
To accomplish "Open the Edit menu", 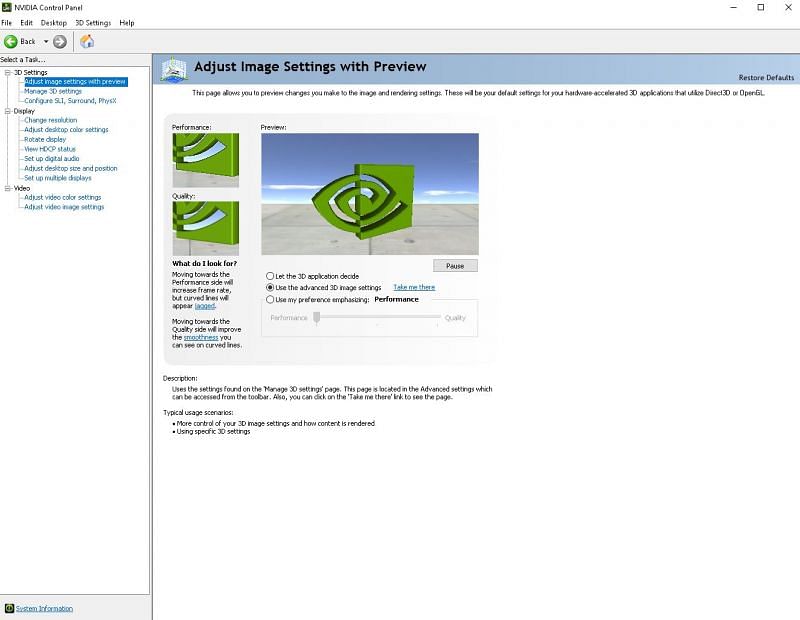I will (x=27, y=23).
